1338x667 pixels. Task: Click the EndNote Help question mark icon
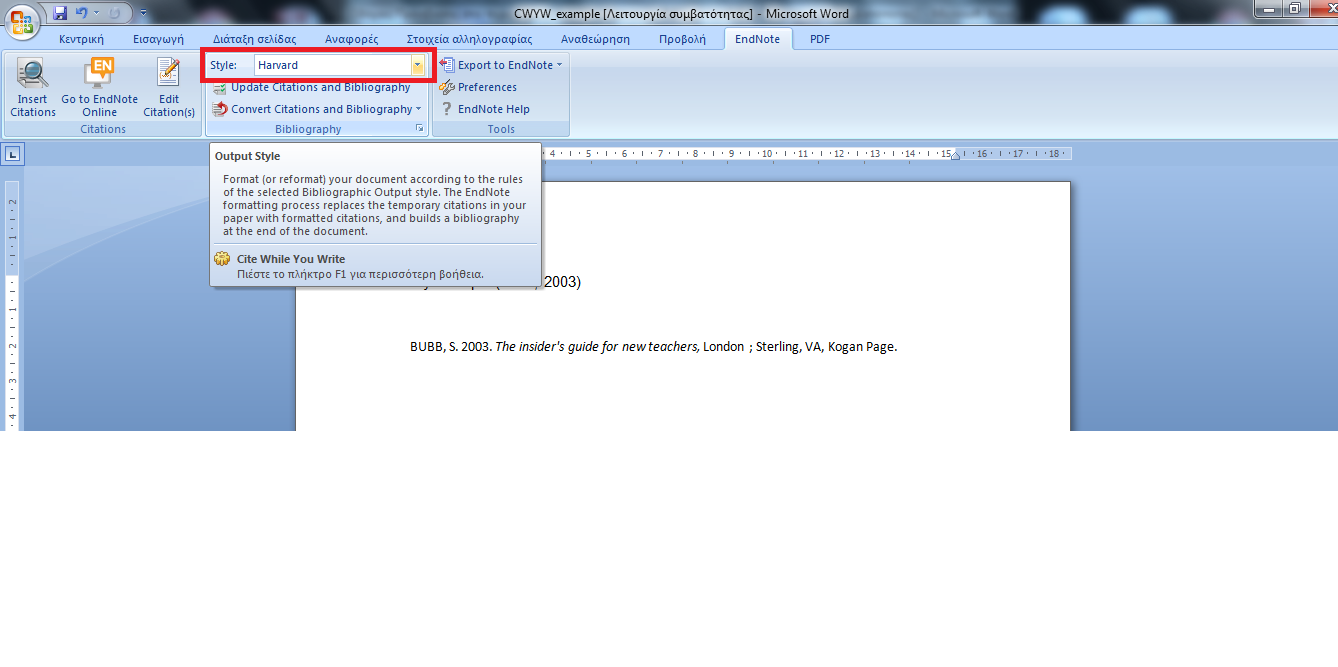446,109
